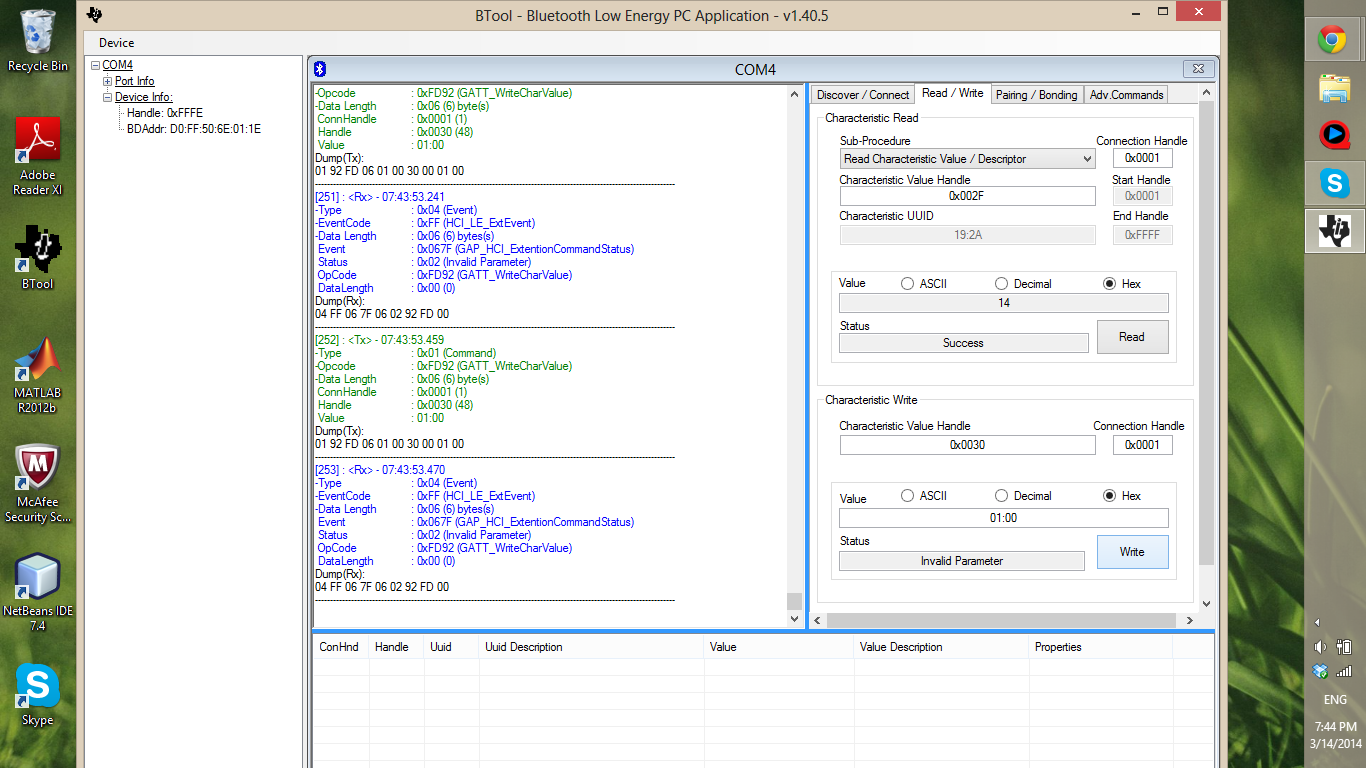Open the Adobe Reader XI desktop shortcut

pos(38,156)
